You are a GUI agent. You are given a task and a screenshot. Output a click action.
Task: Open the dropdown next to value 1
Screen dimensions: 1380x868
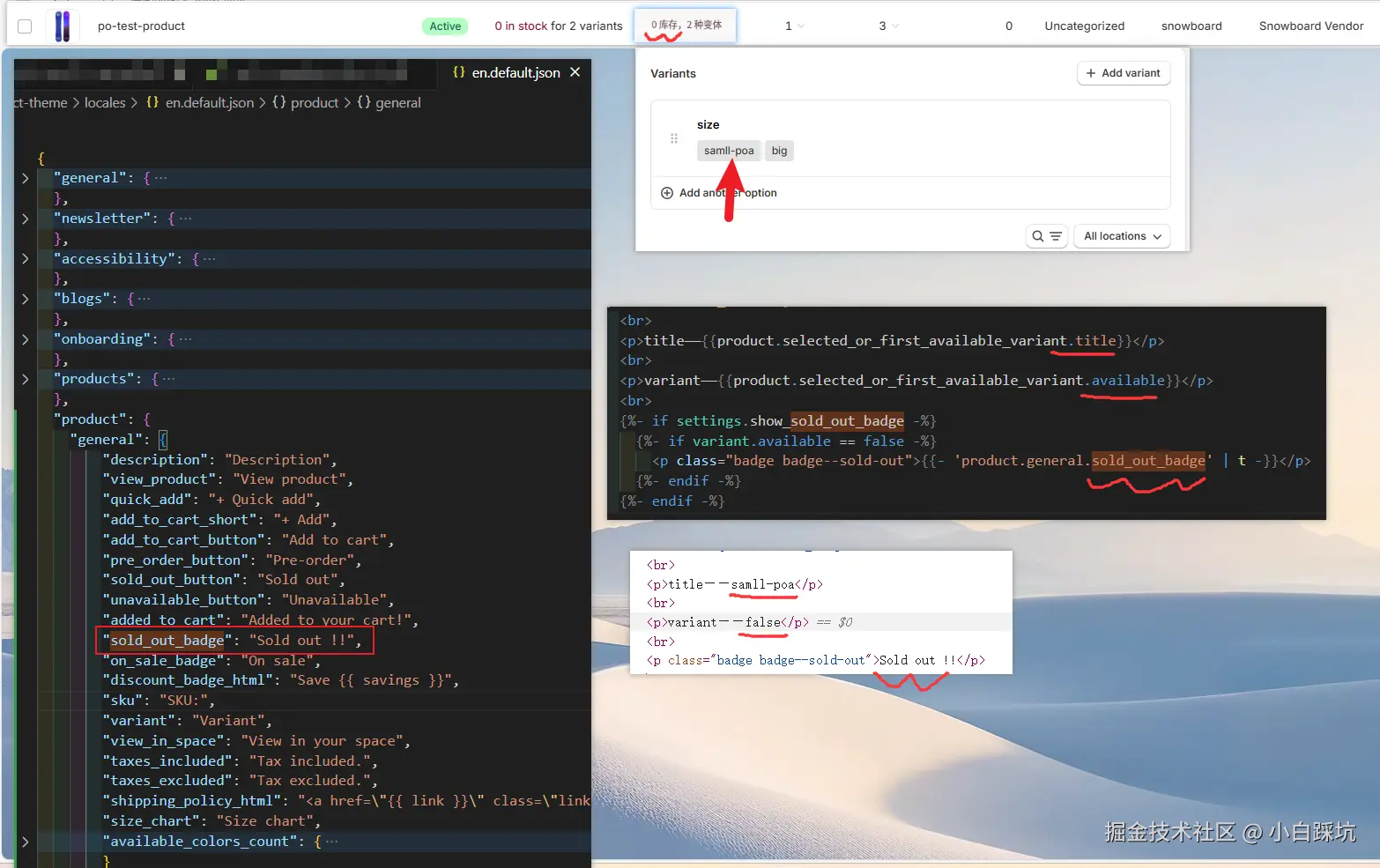[x=800, y=26]
